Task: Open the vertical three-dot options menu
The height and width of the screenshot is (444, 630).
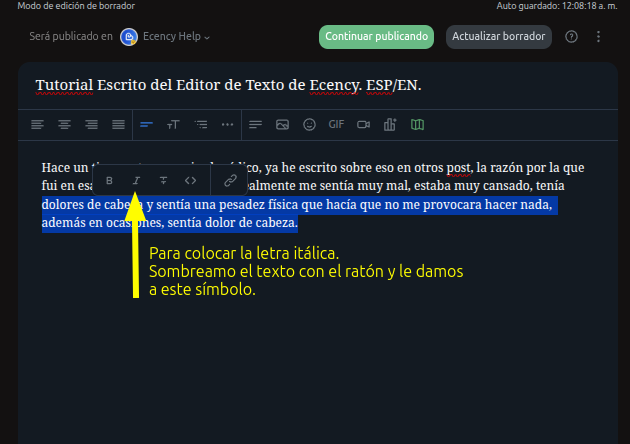Action: tap(598, 37)
